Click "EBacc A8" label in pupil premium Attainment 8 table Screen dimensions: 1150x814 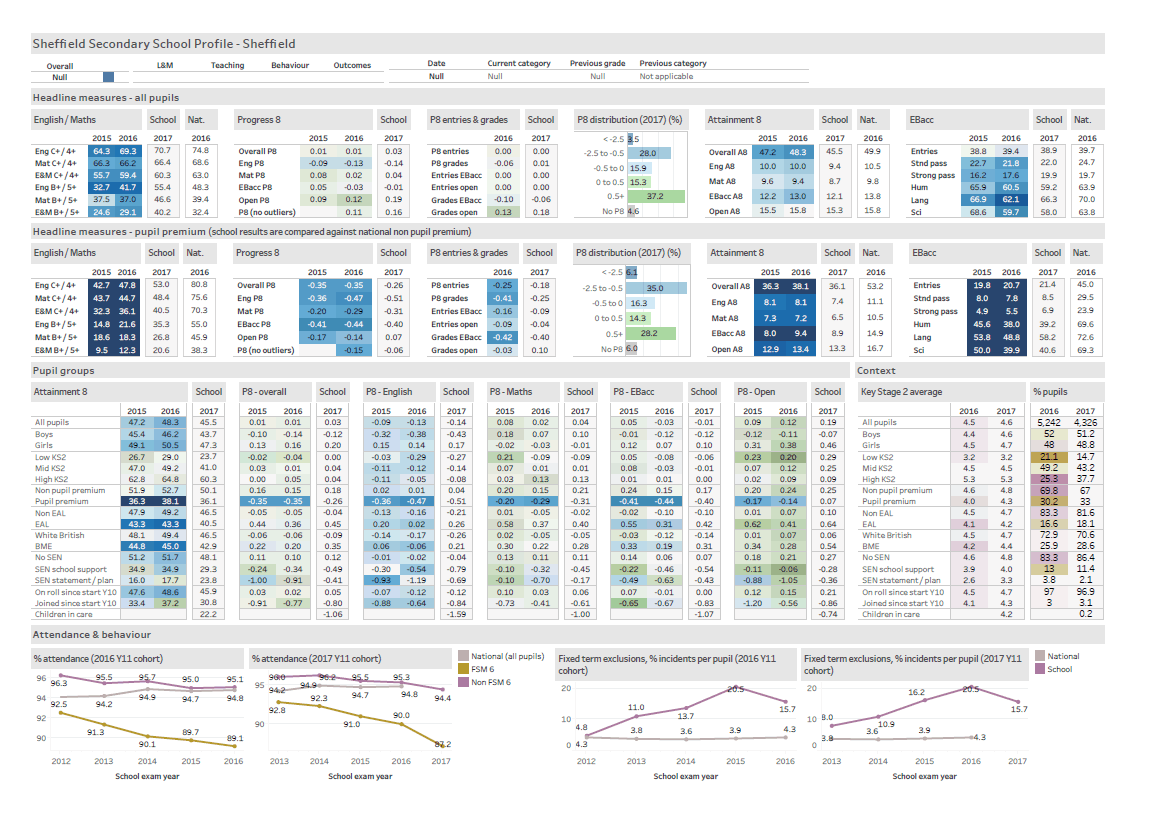click(727, 333)
